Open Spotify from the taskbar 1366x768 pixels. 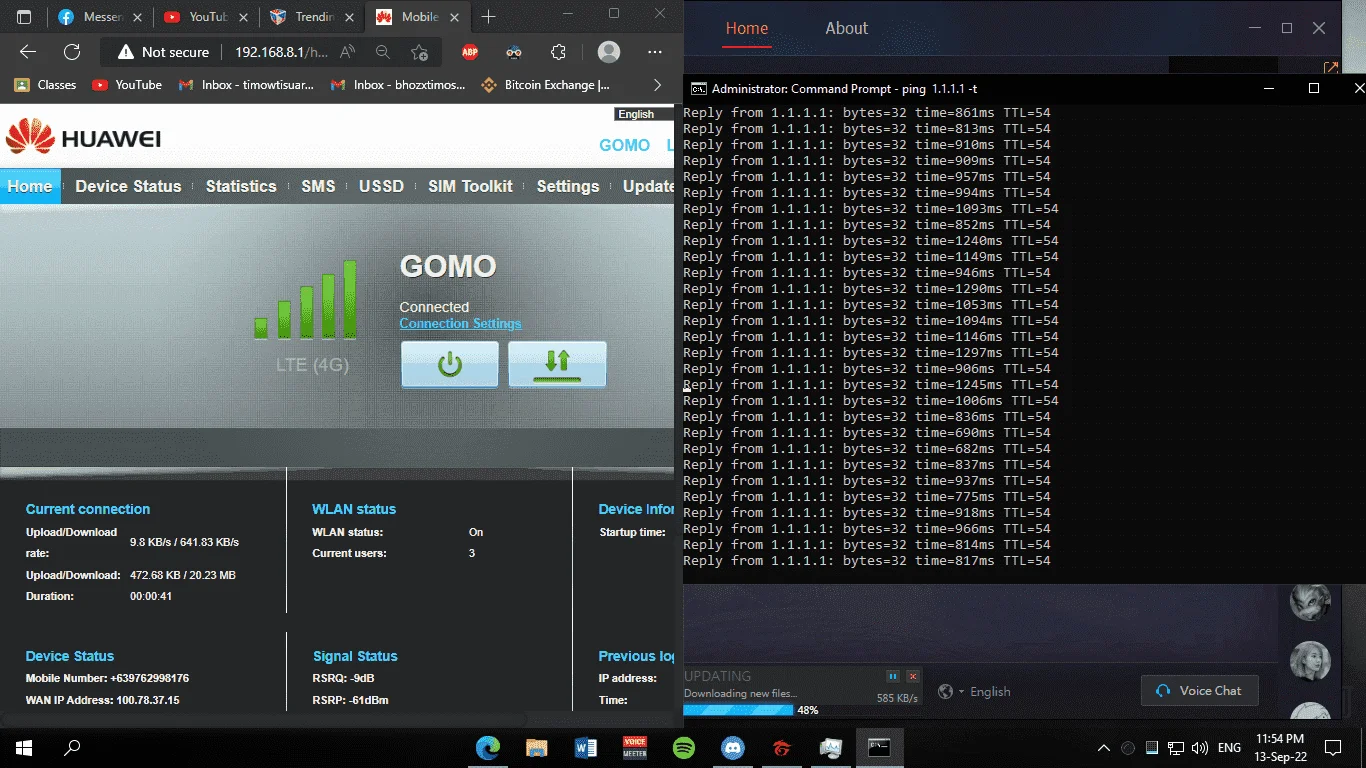[684, 747]
